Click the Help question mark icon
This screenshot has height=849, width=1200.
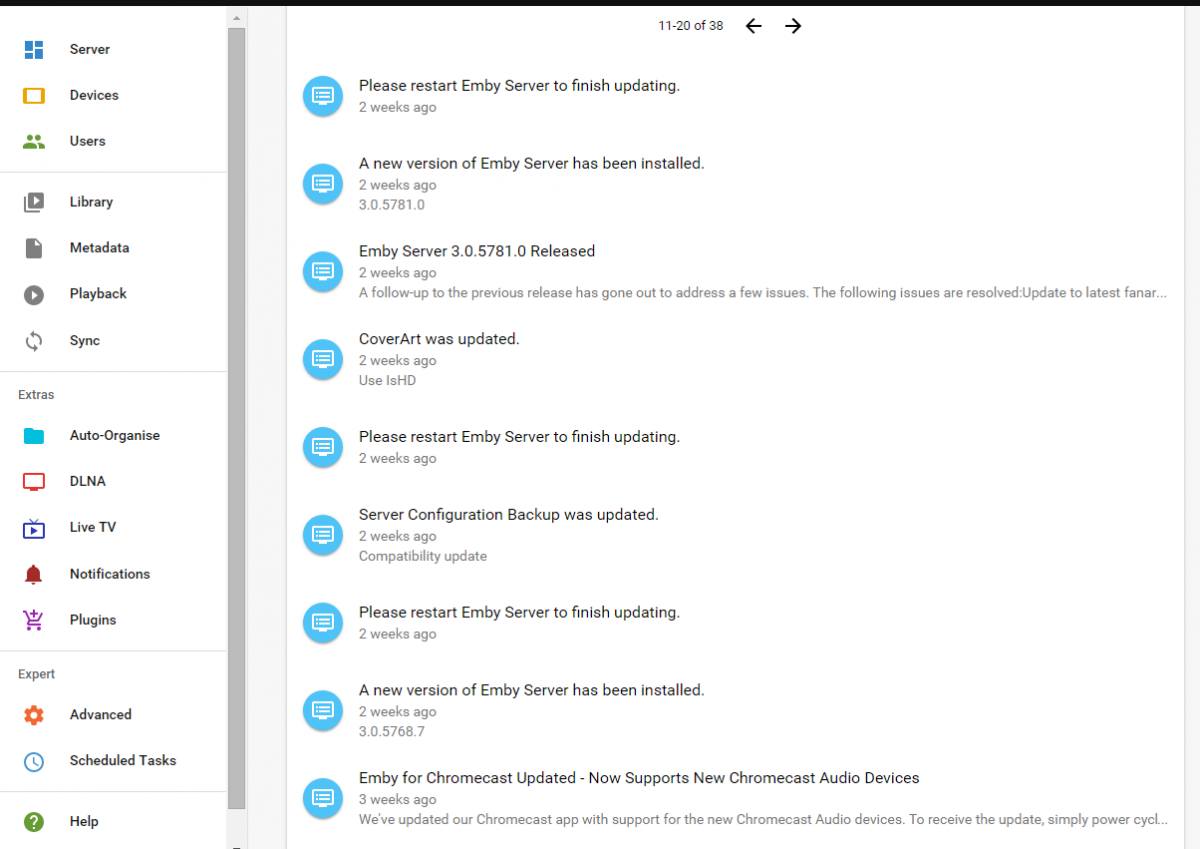(x=34, y=821)
